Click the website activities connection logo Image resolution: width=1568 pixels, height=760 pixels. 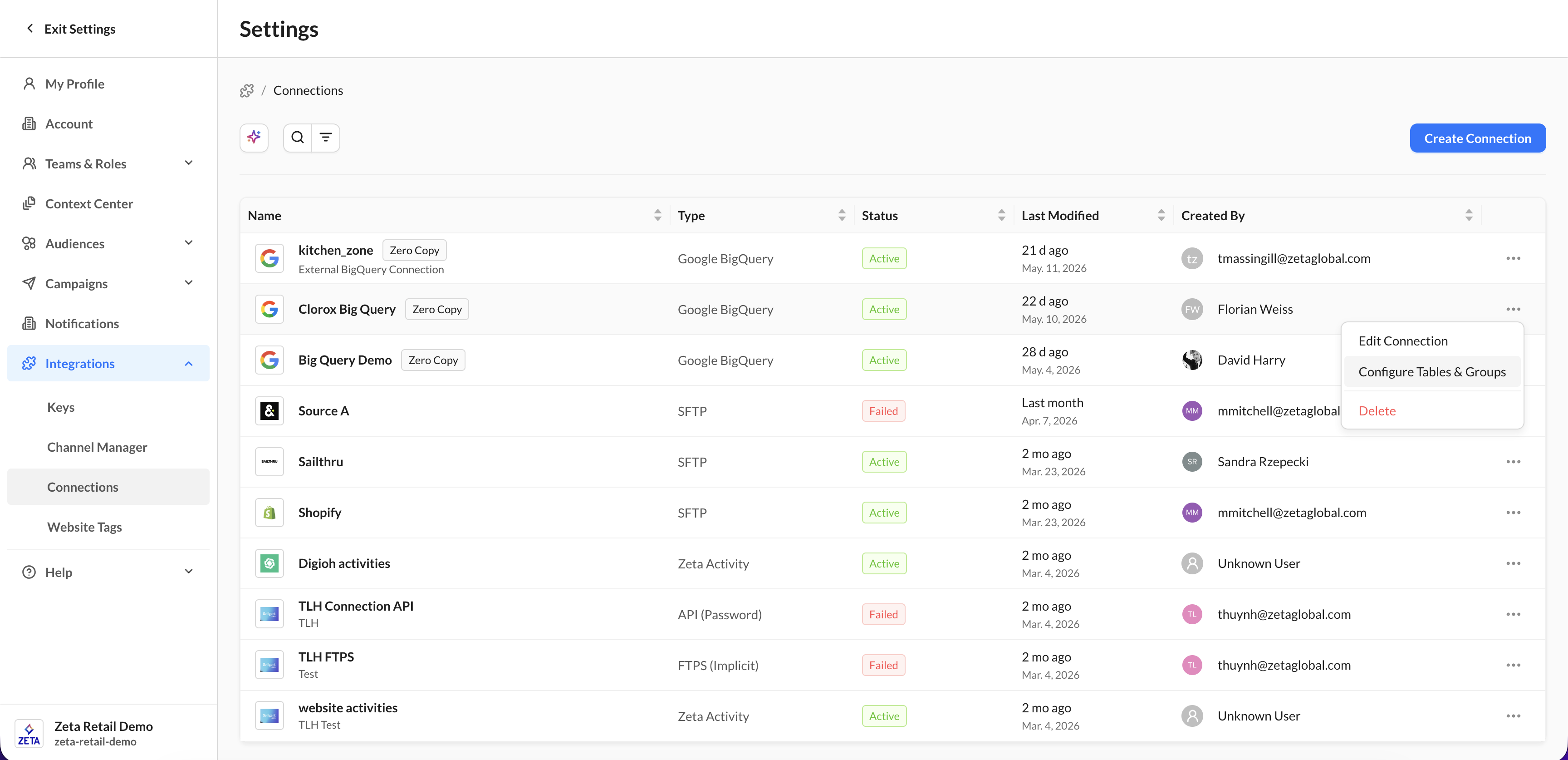269,716
